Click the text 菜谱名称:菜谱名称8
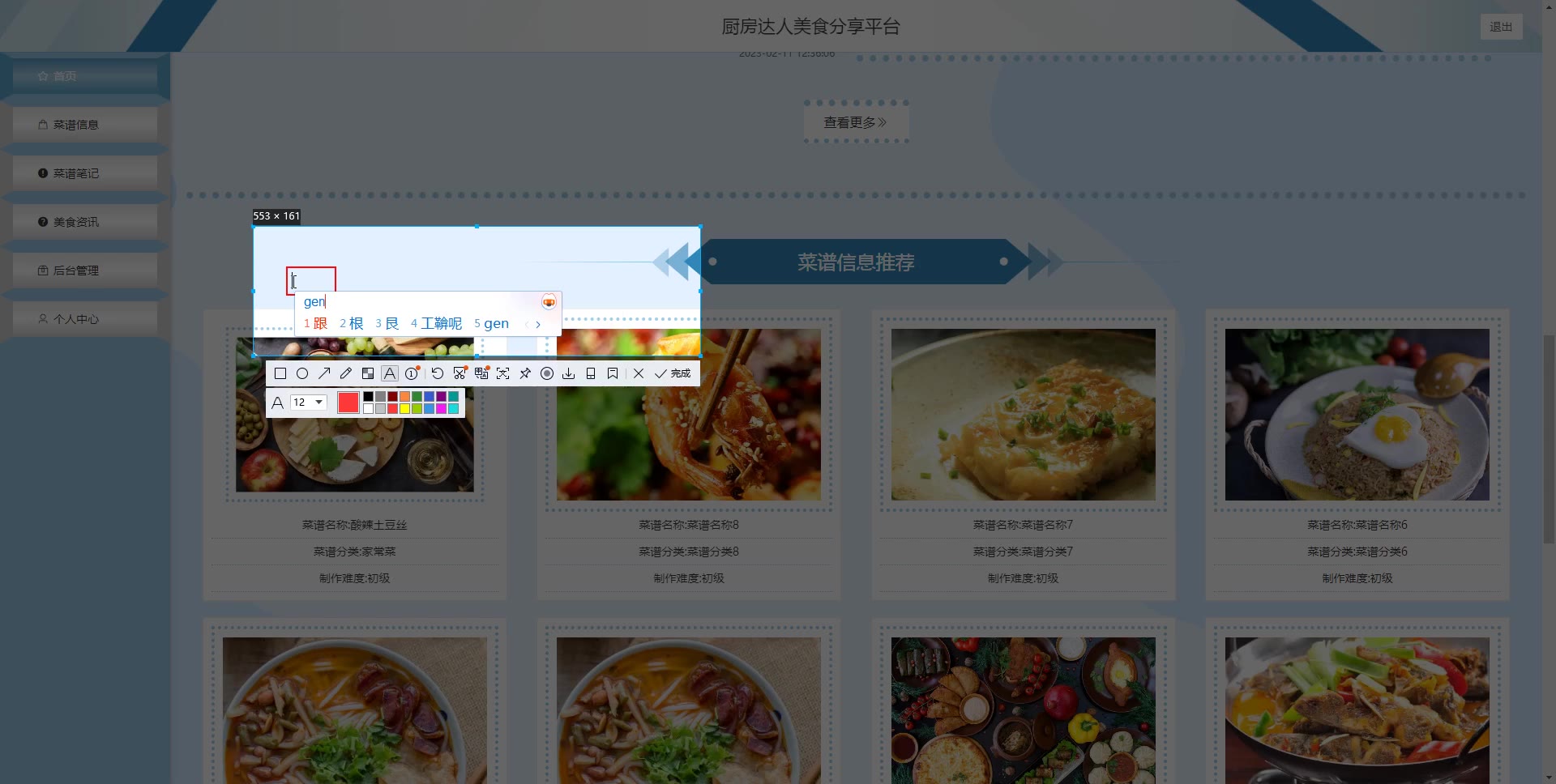The width and height of the screenshot is (1556, 784). tap(689, 525)
